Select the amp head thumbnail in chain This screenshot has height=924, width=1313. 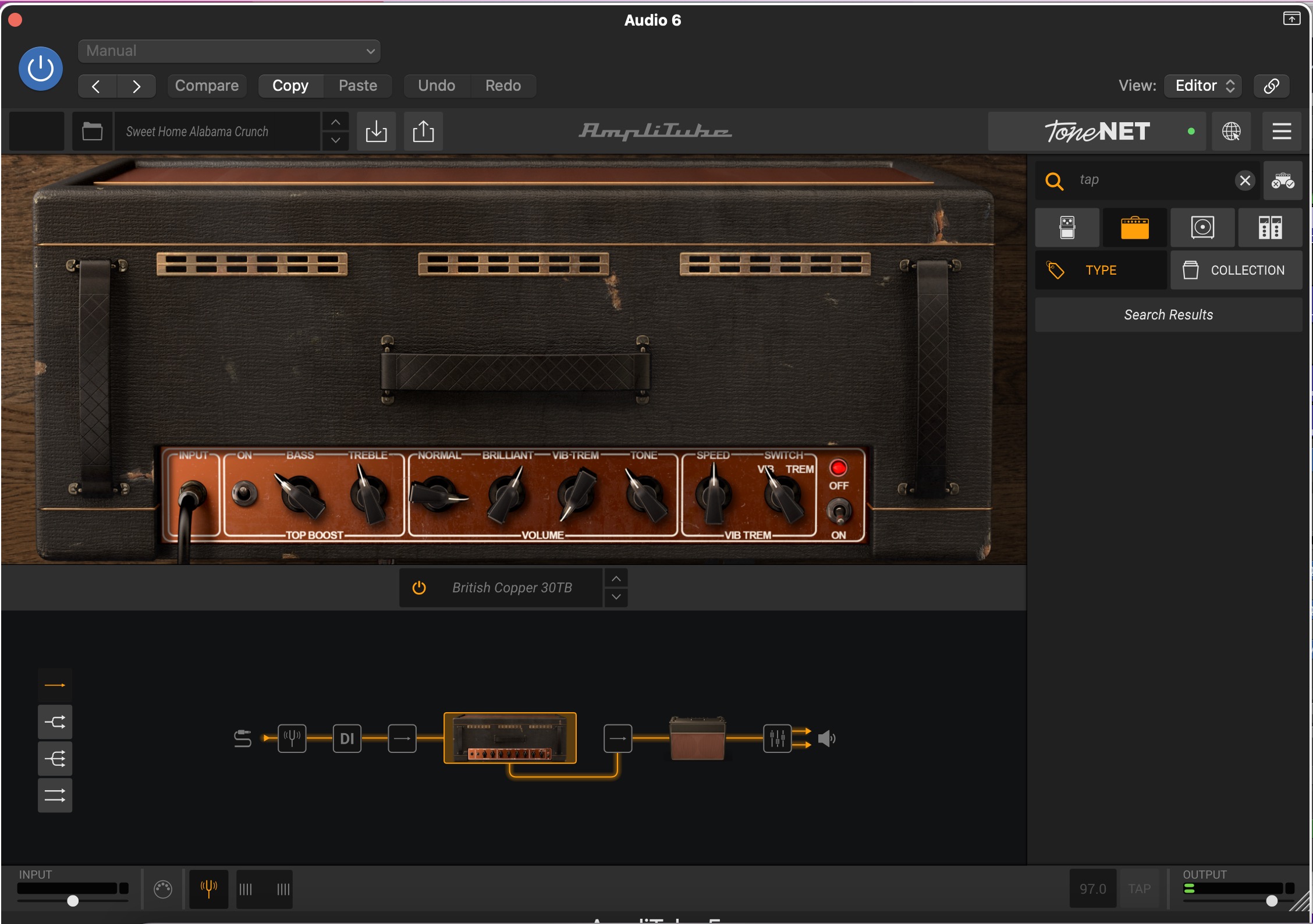point(510,738)
